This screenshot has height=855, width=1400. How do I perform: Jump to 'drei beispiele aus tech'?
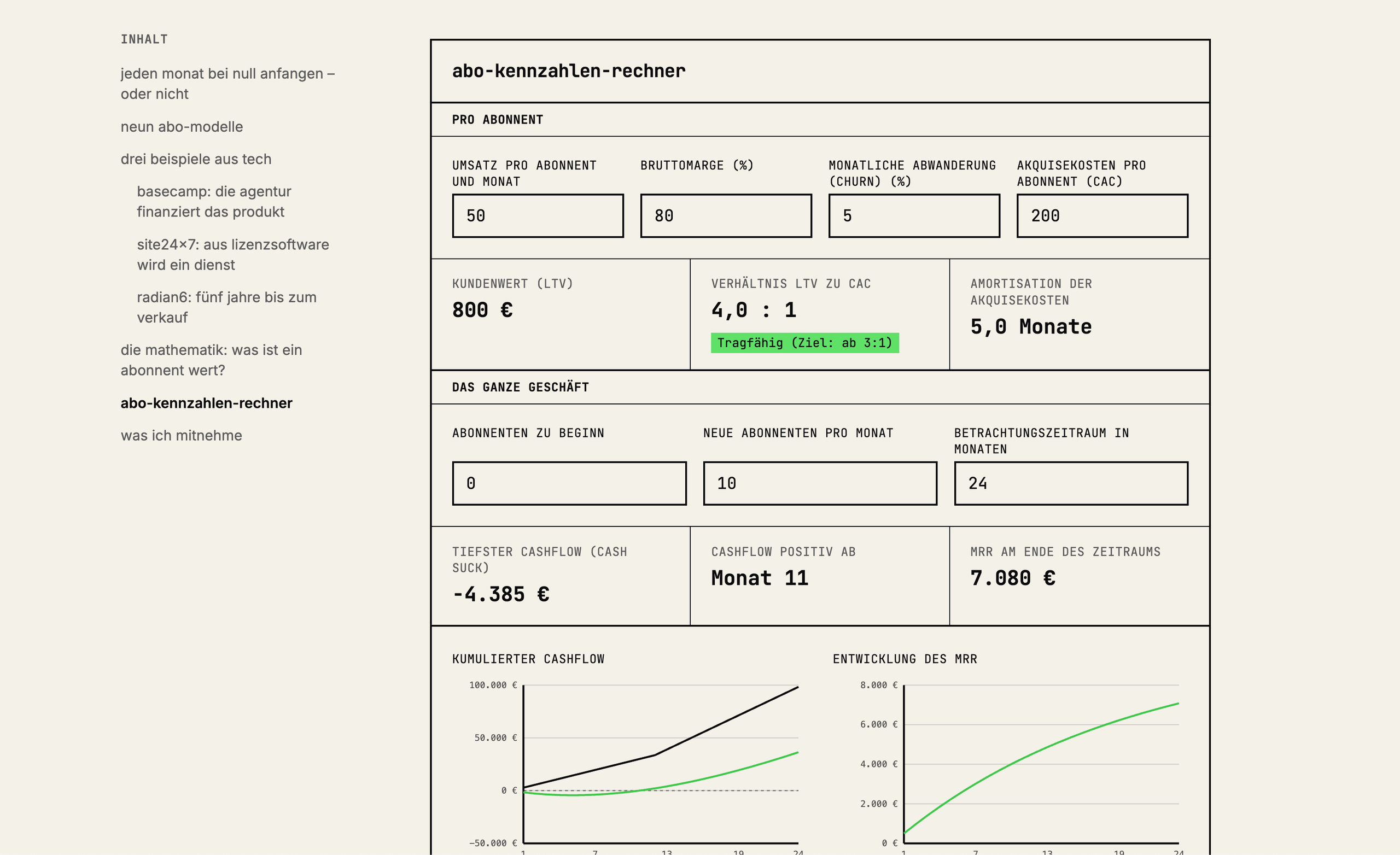(x=195, y=159)
